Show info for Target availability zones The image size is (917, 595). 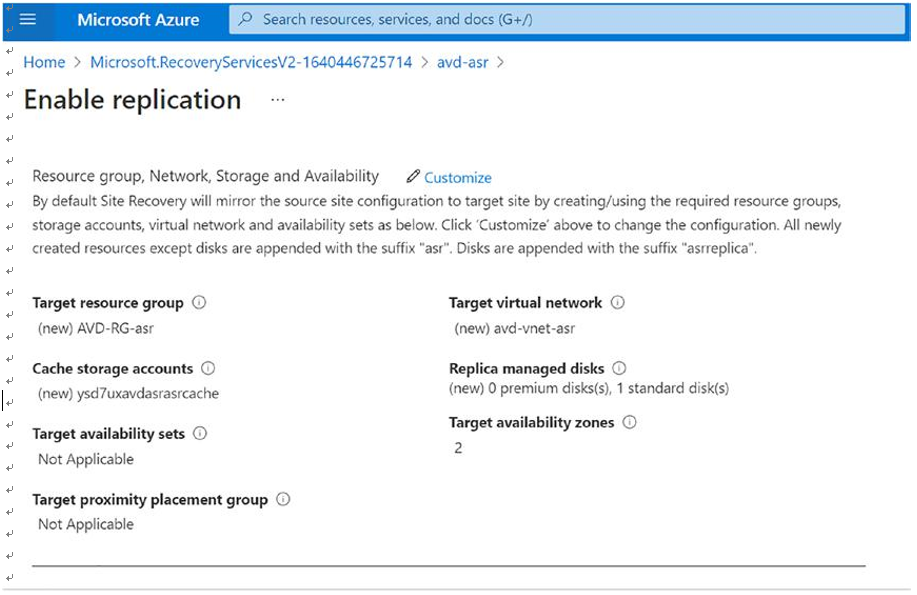(x=629, y=422)
